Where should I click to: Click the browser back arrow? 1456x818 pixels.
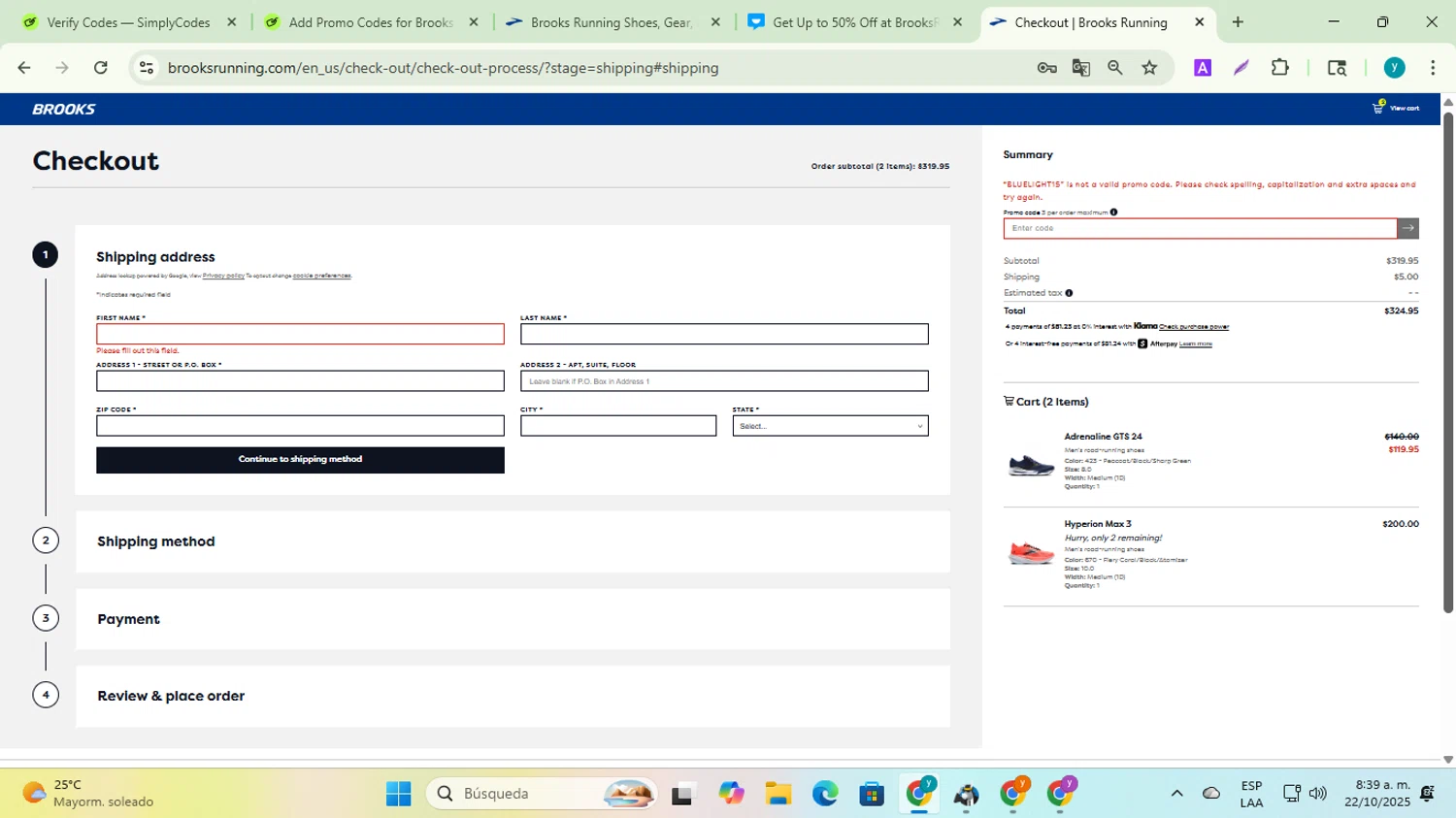pyautogui.click(x=24, y=68)
